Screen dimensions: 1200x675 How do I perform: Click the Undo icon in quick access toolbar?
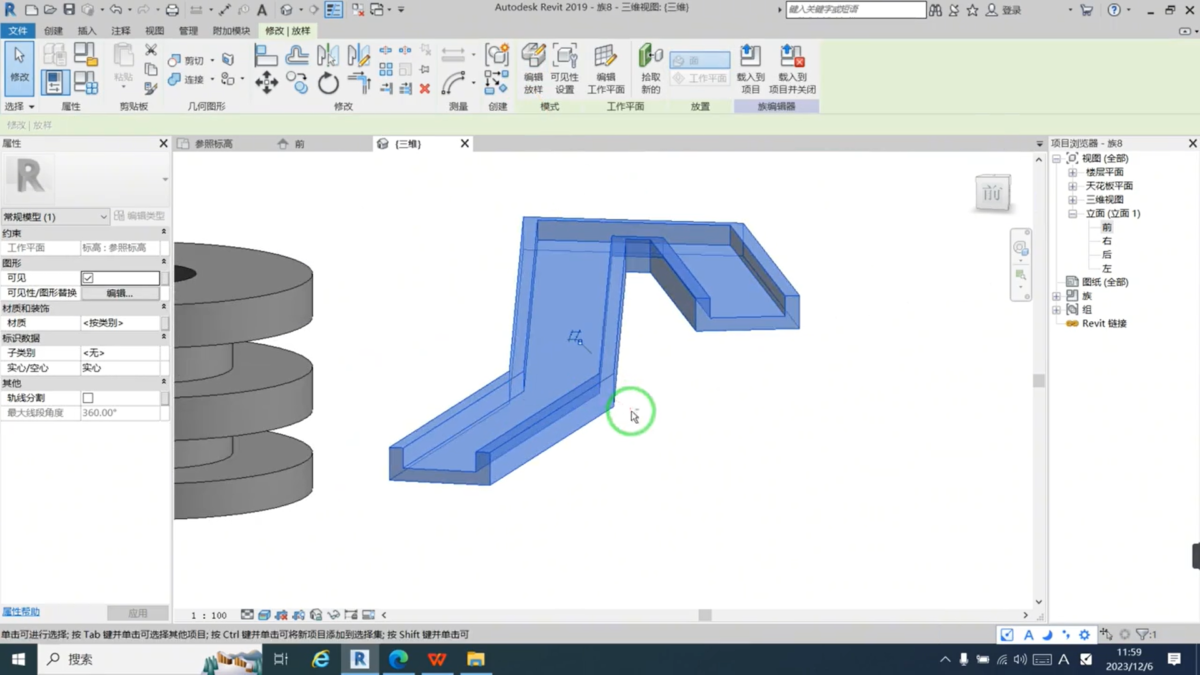click(116, 10)
